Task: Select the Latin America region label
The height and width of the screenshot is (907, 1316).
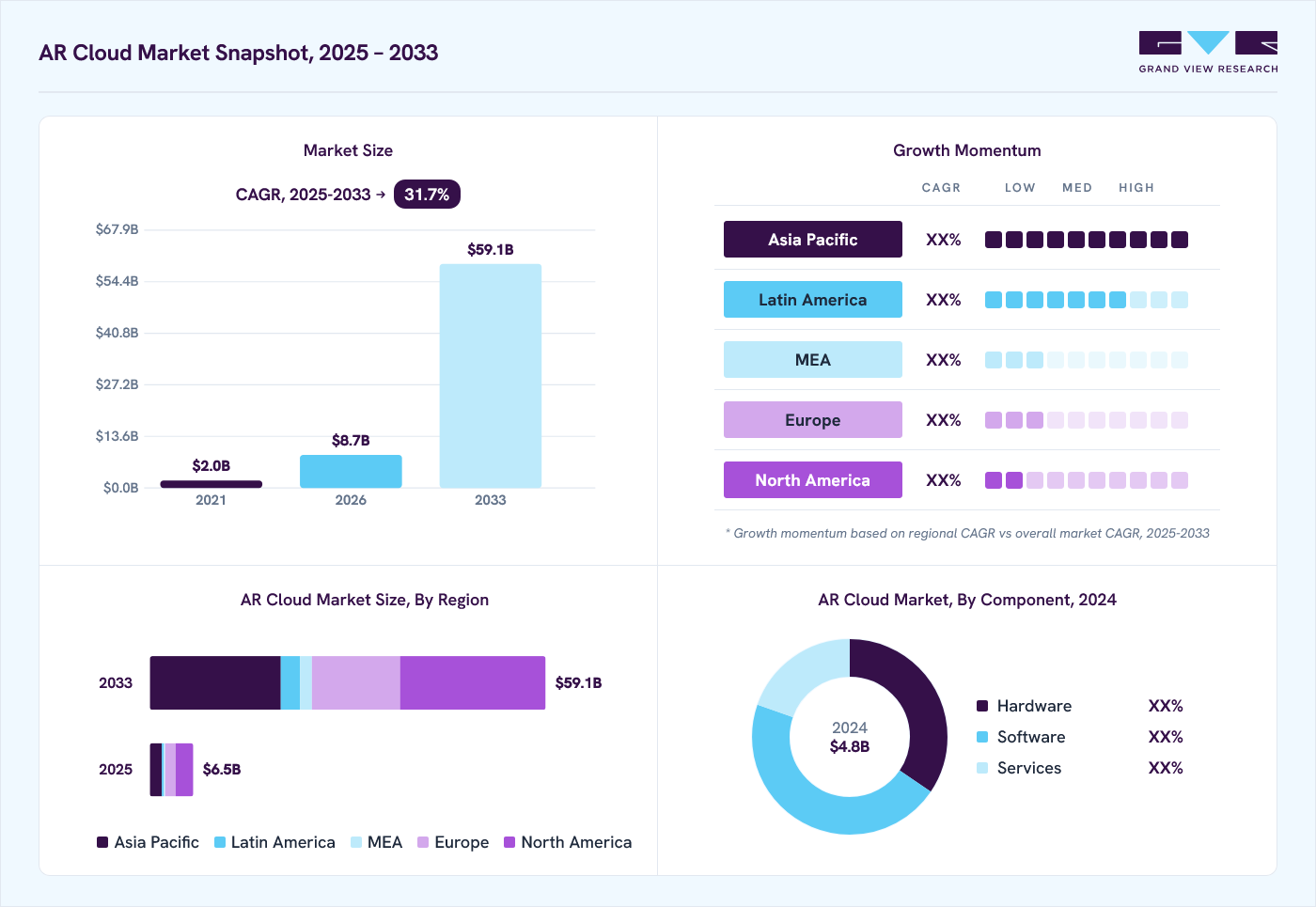Action: point(813,300)
